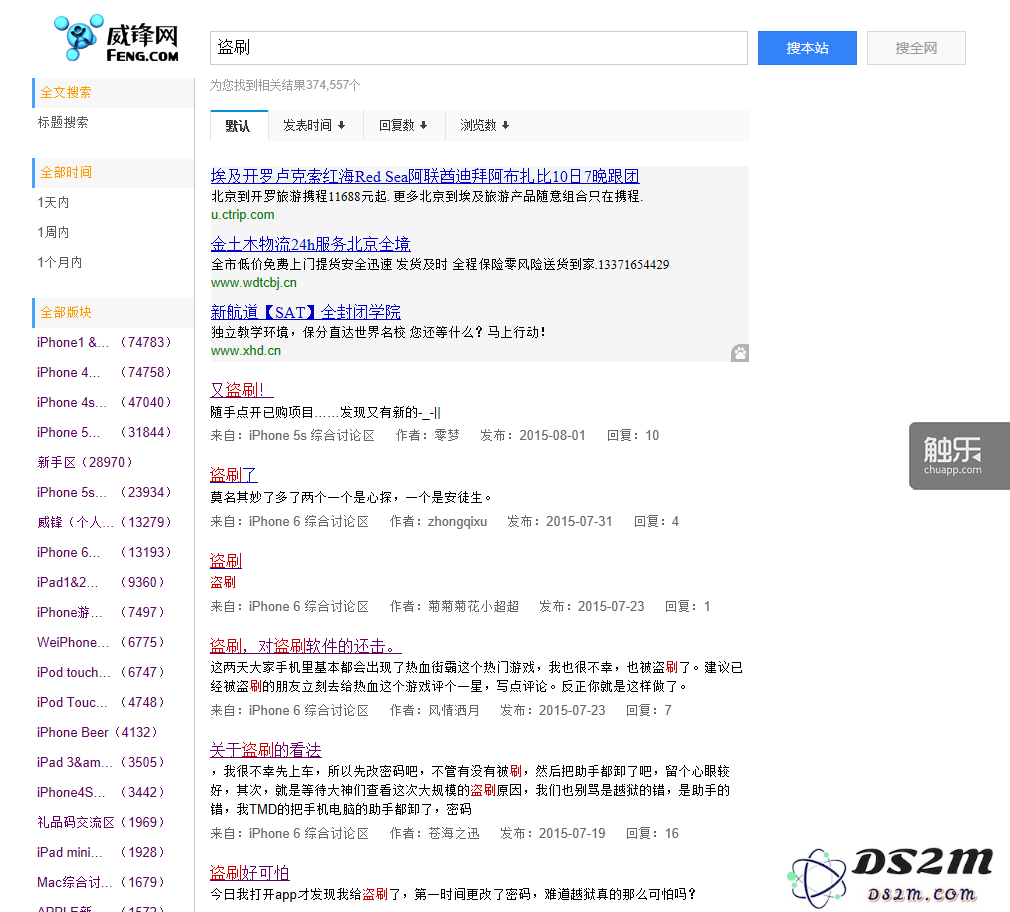1010x912 pixels.
Task: Click the reply count 回复: 16
Action: pyautogui.click(x=653, y=834)
